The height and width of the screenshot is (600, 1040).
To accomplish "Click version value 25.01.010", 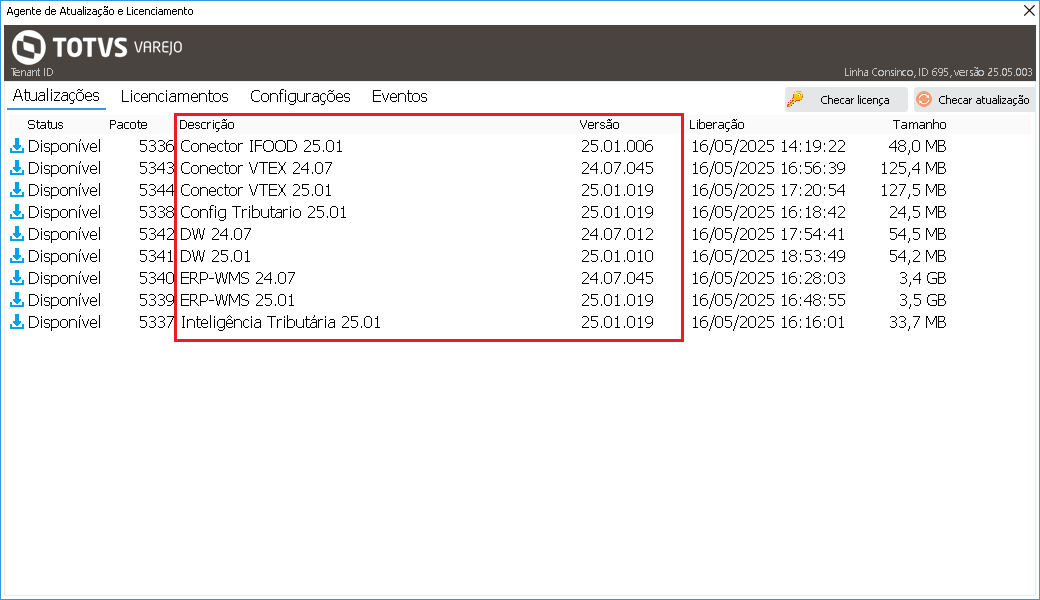I will [x=617, y=255].
